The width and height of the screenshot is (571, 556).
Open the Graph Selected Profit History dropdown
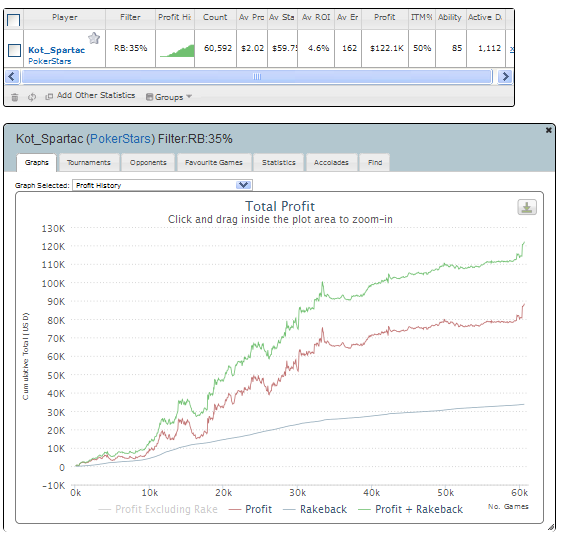point(162,185)
